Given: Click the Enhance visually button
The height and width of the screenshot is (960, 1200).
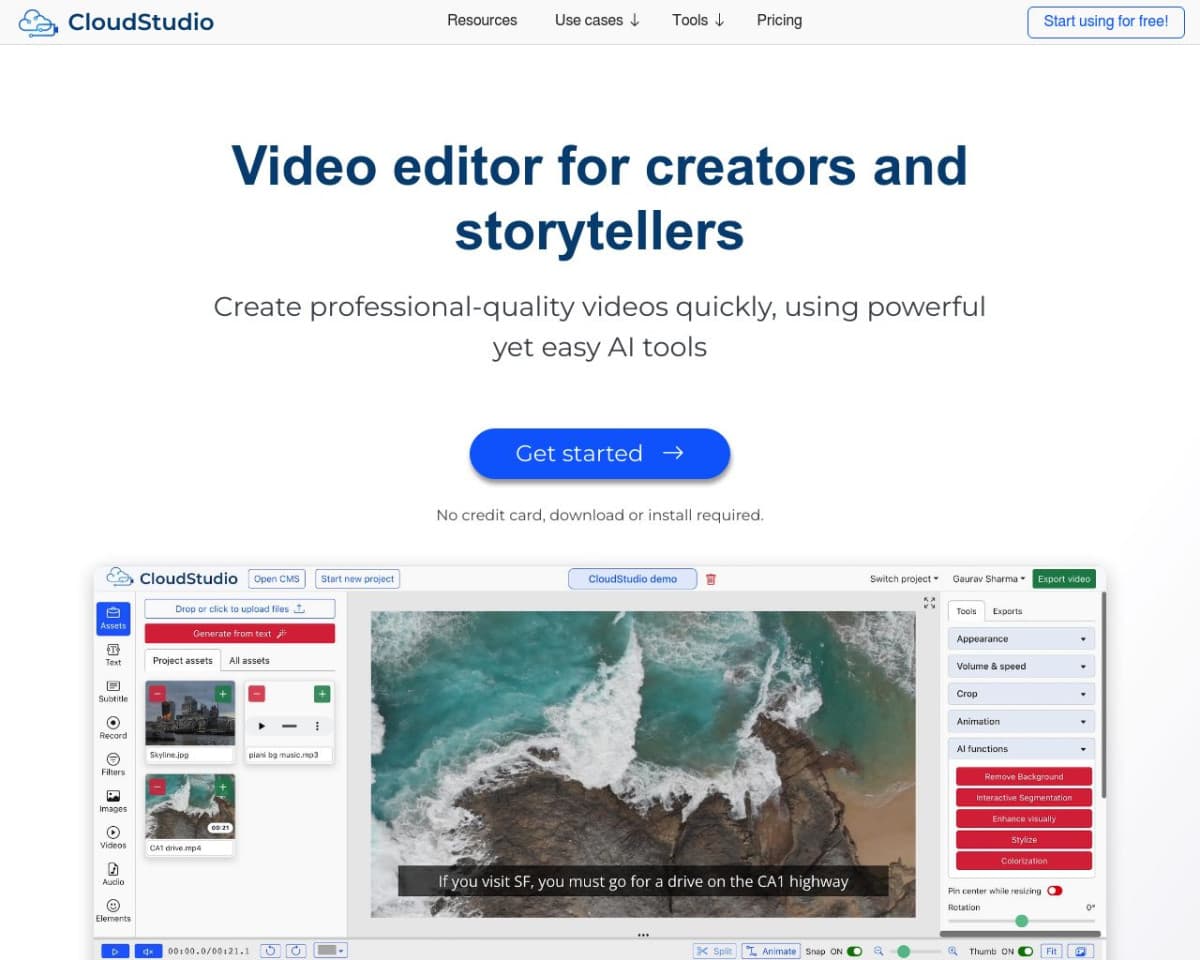Looking at the screenshot, I should coord(1024,819).
